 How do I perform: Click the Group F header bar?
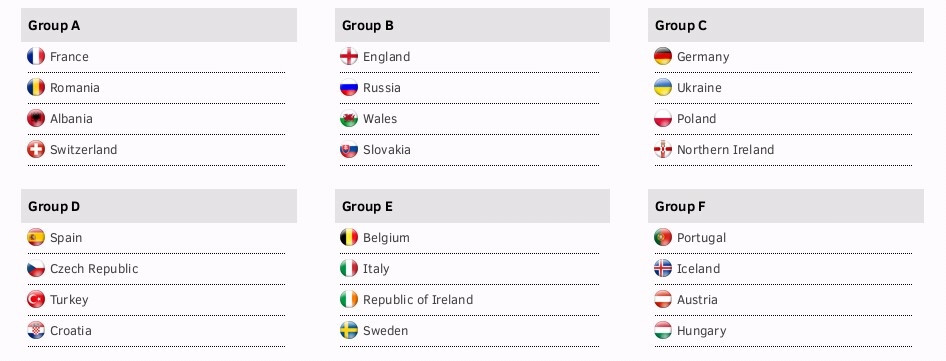point(786,206)
